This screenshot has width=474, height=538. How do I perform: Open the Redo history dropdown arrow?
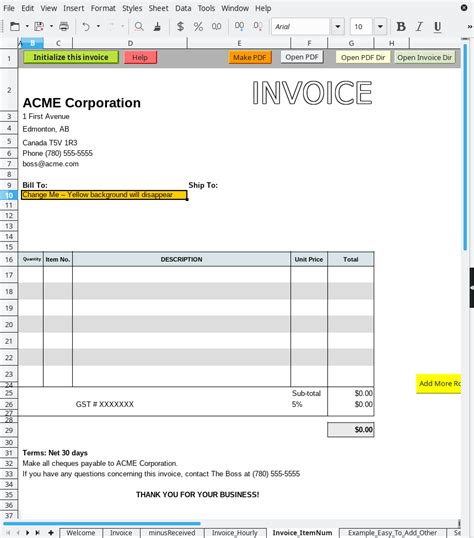tap(123, 26)
